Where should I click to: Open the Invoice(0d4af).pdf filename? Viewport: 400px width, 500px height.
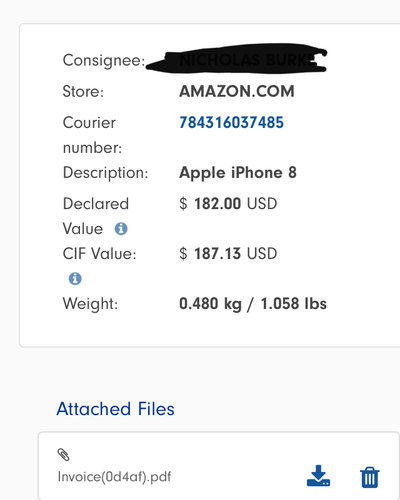(x=114, y=477)
